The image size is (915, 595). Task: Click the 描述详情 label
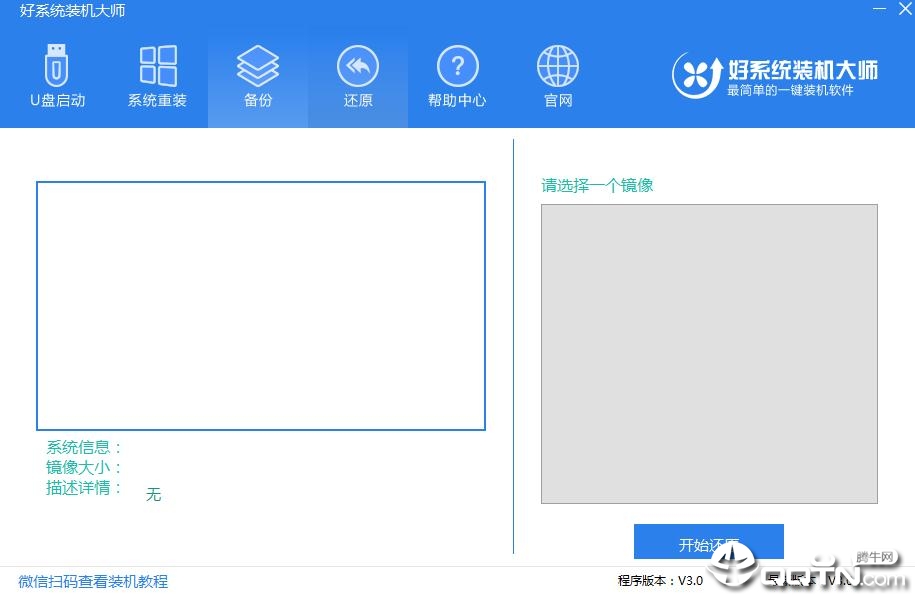coord(84,487)
